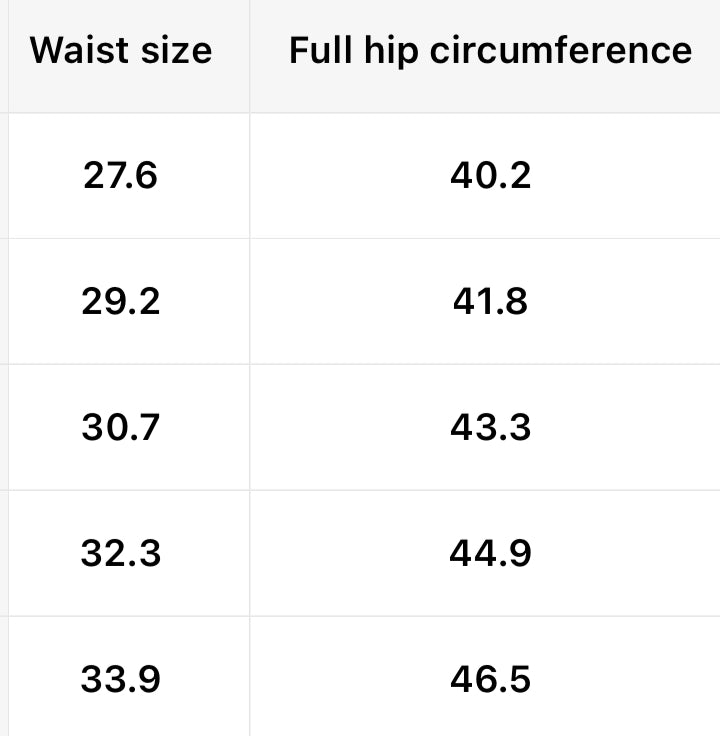Click the 33.9 waist size entry
The height and width of the screenshot is (736, 720).
pyautogui.click(x=120, y=680)
